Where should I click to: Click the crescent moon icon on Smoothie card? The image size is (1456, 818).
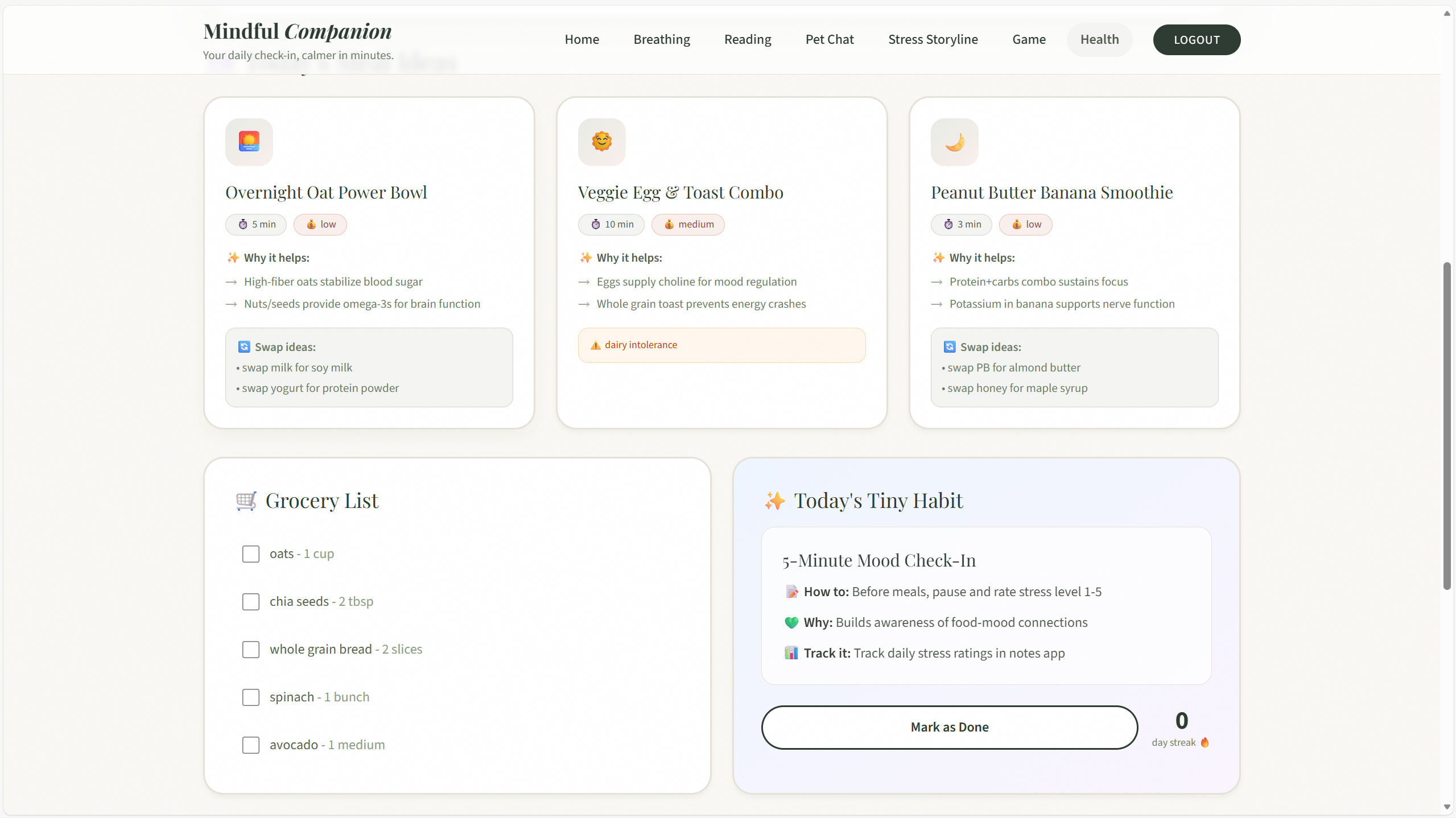coord(954,142)
